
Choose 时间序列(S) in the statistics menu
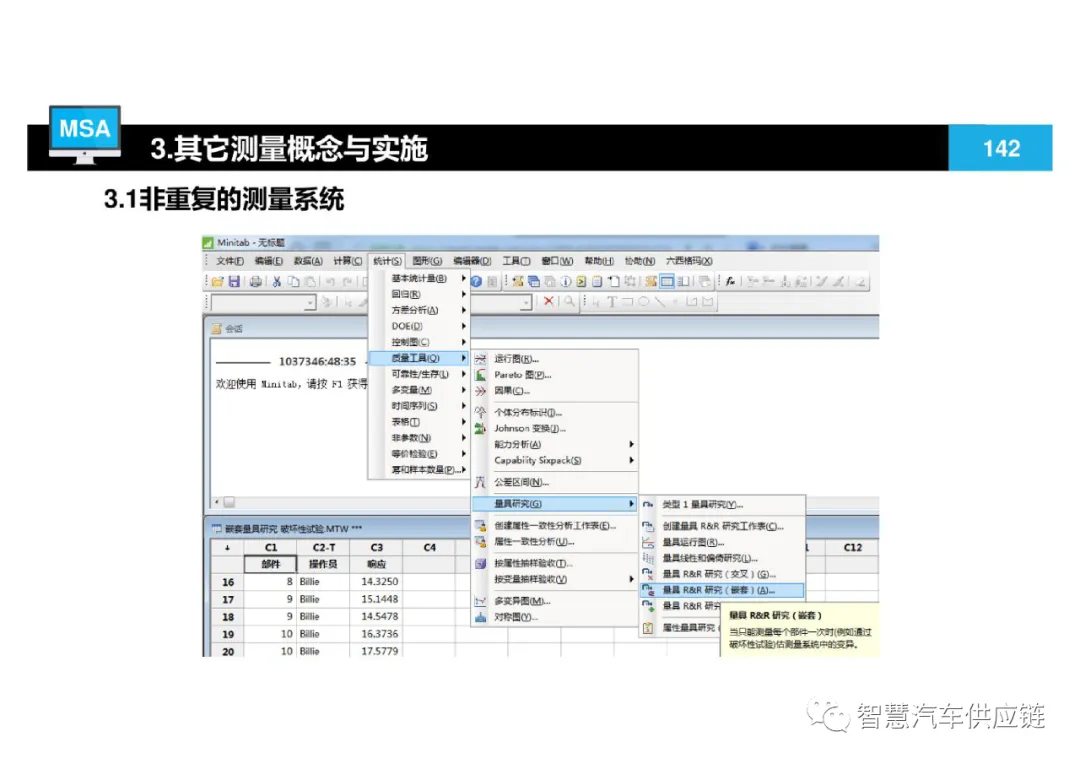tap(419, 406)
